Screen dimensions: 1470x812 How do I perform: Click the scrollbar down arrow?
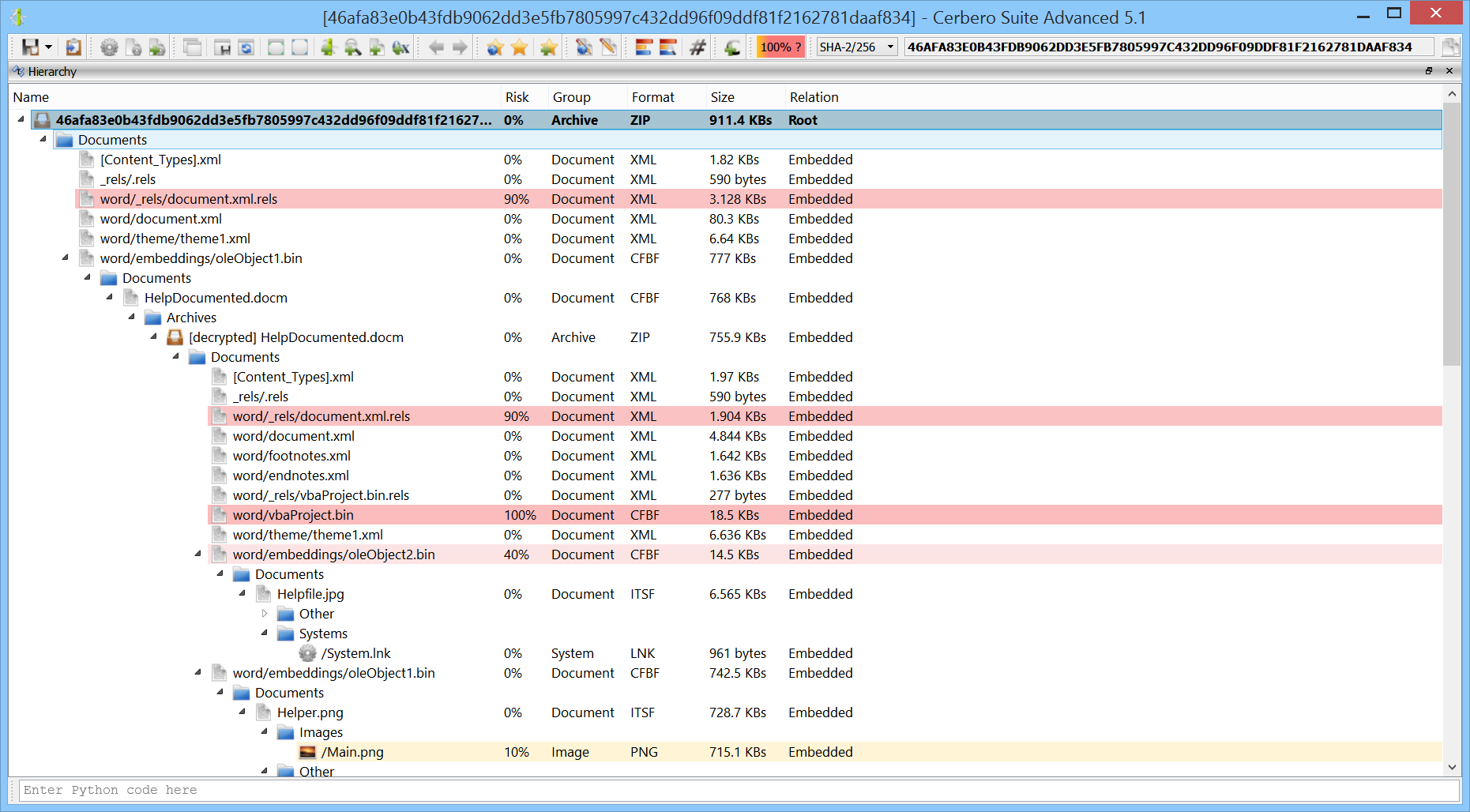pos(1452,767)
